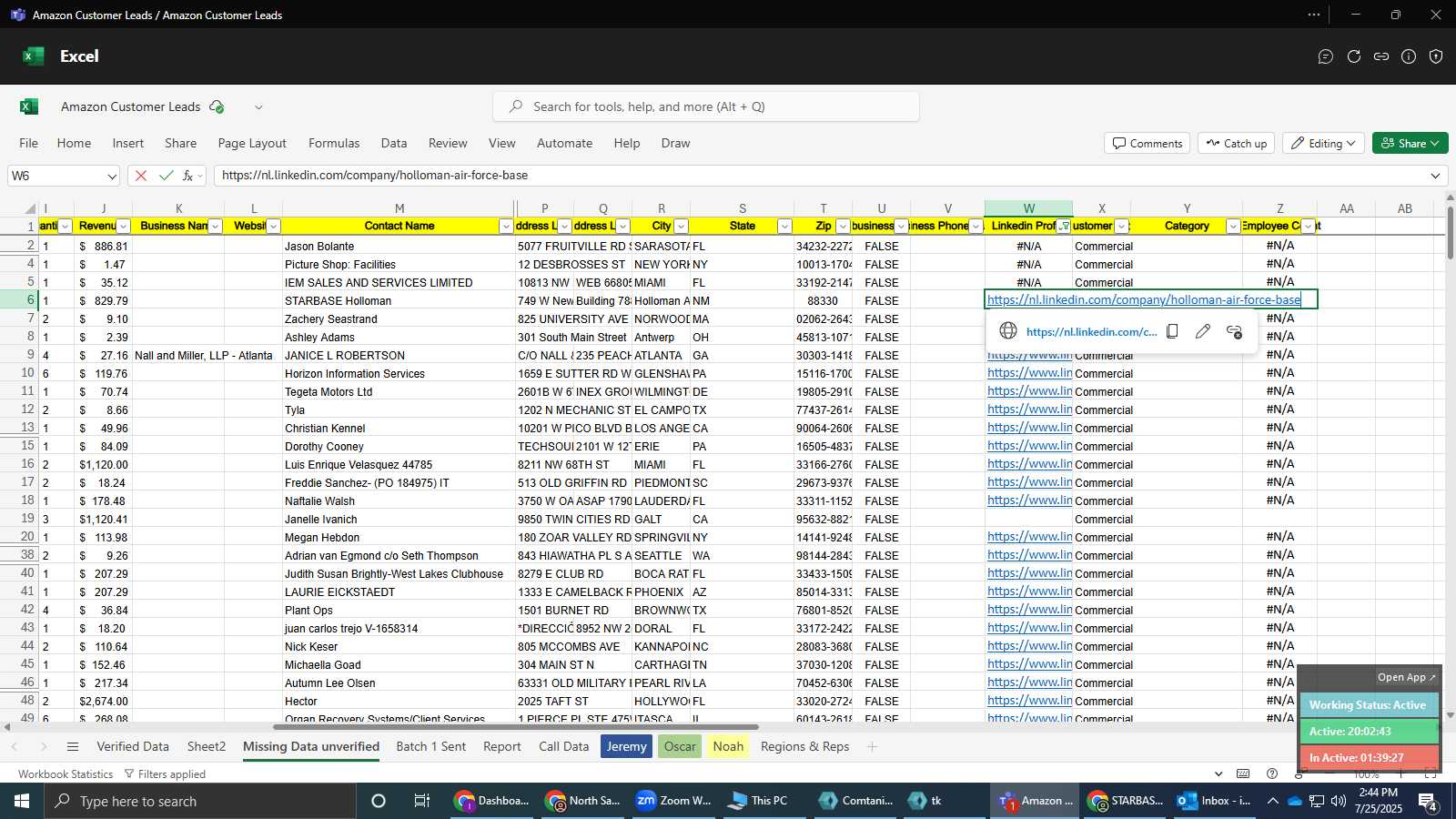Open Workbook Statistics in status bar
The image size is (1456, 819).
click(66, 774)
